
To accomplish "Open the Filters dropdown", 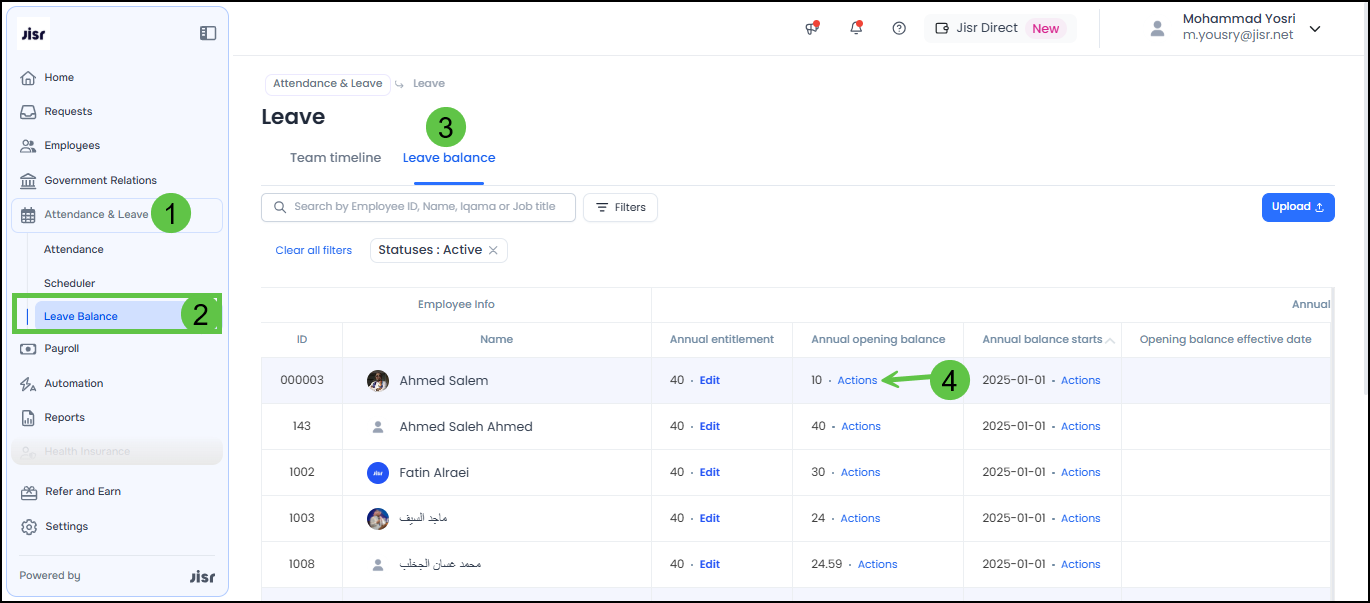I will tap(620, 207).
